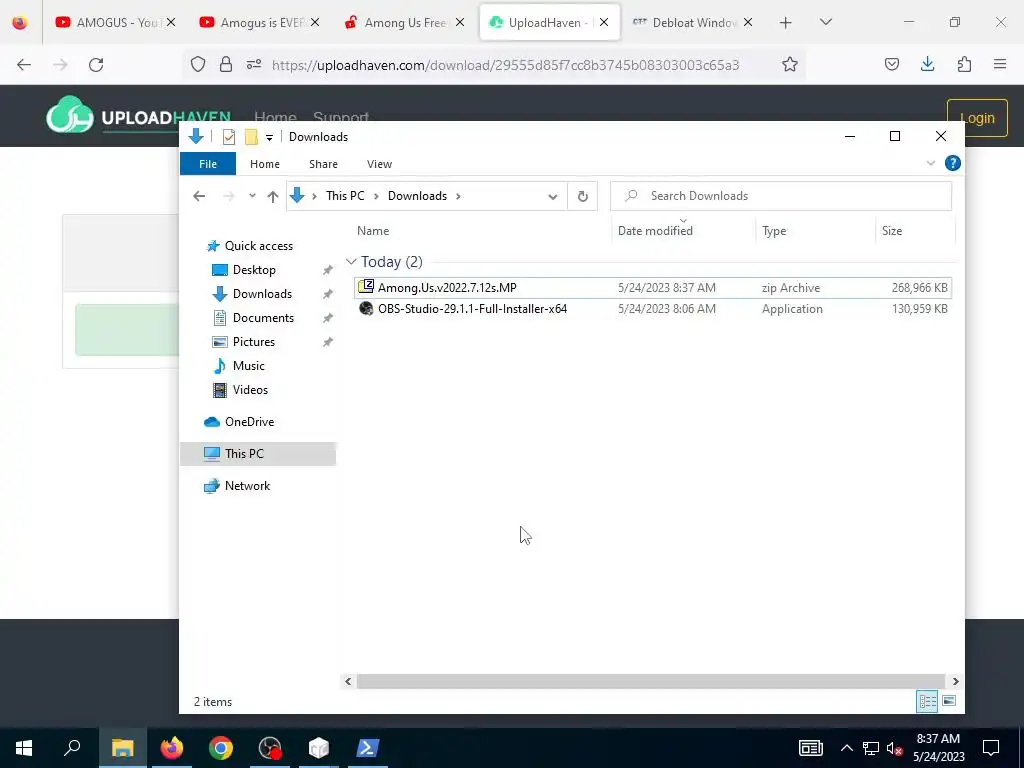The image size is (1024, 768).
Task: Expand Explorer address bar history dropdown
Action: 552,197
